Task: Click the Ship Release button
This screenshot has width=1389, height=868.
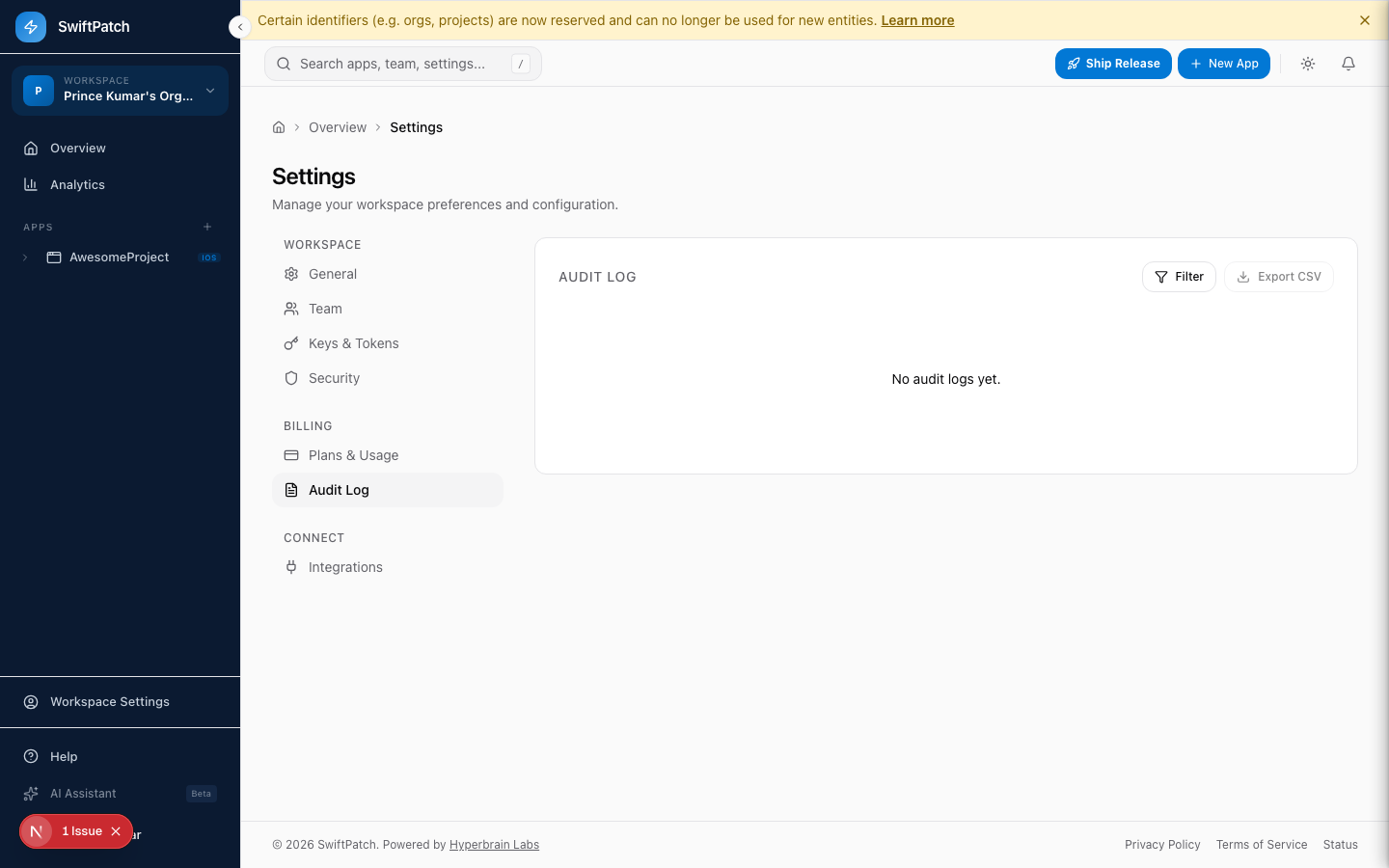Action: (x=1113, y=63)
